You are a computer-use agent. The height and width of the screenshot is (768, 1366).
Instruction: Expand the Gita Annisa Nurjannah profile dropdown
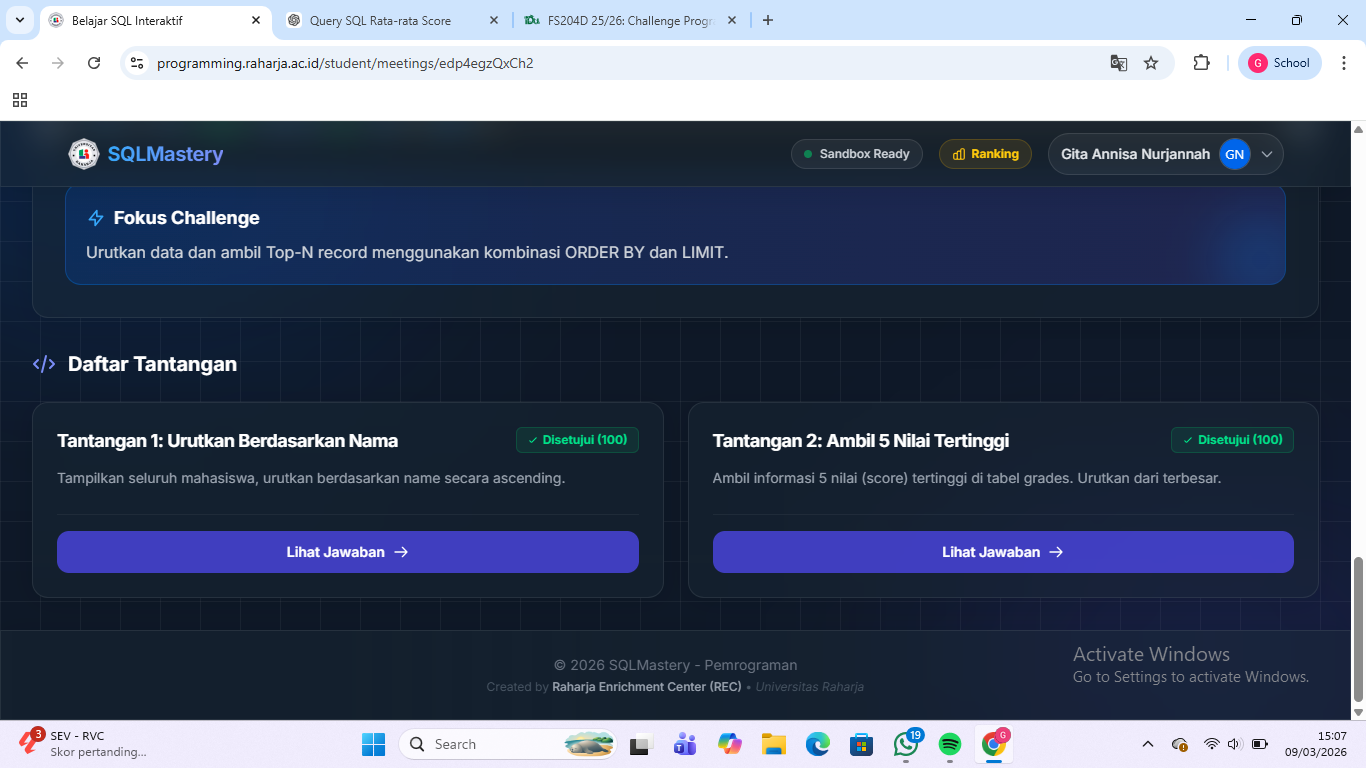(1267, 154)
